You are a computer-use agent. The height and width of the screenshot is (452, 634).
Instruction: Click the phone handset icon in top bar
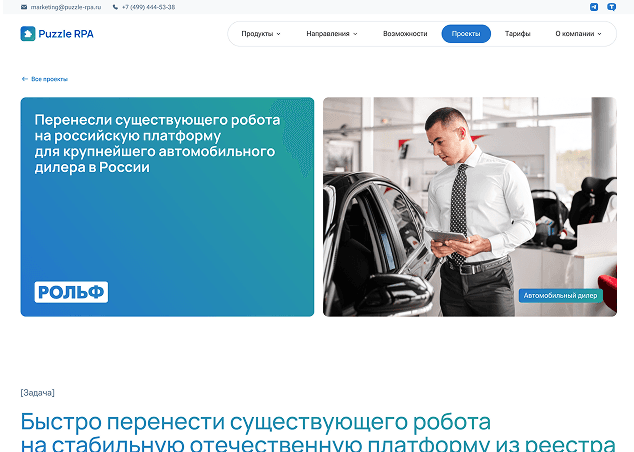click(x=115, y=7)
